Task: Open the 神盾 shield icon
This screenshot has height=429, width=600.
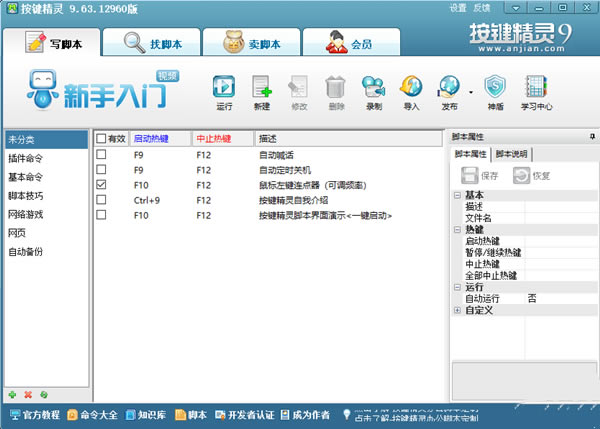Action: [x=494, y=87]
